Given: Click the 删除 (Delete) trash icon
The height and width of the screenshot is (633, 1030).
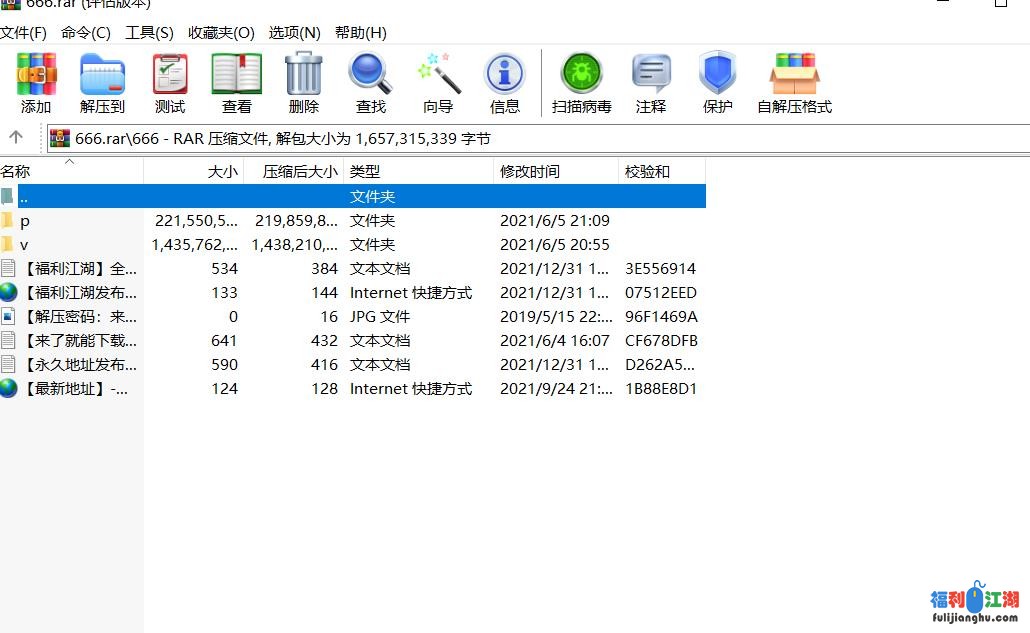Looking at the screenshot, I should coord(303,75).
